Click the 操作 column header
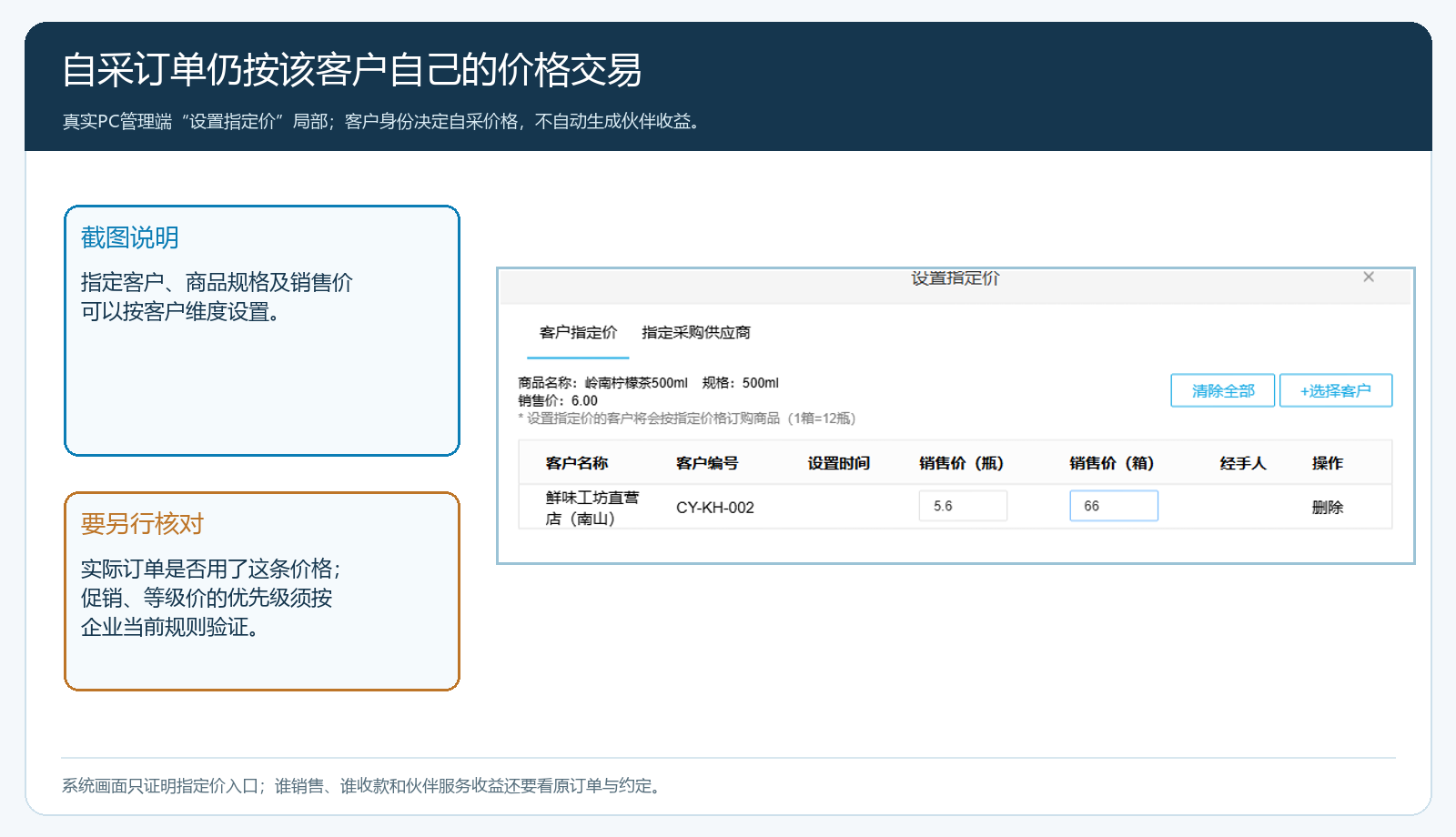 1327,463
